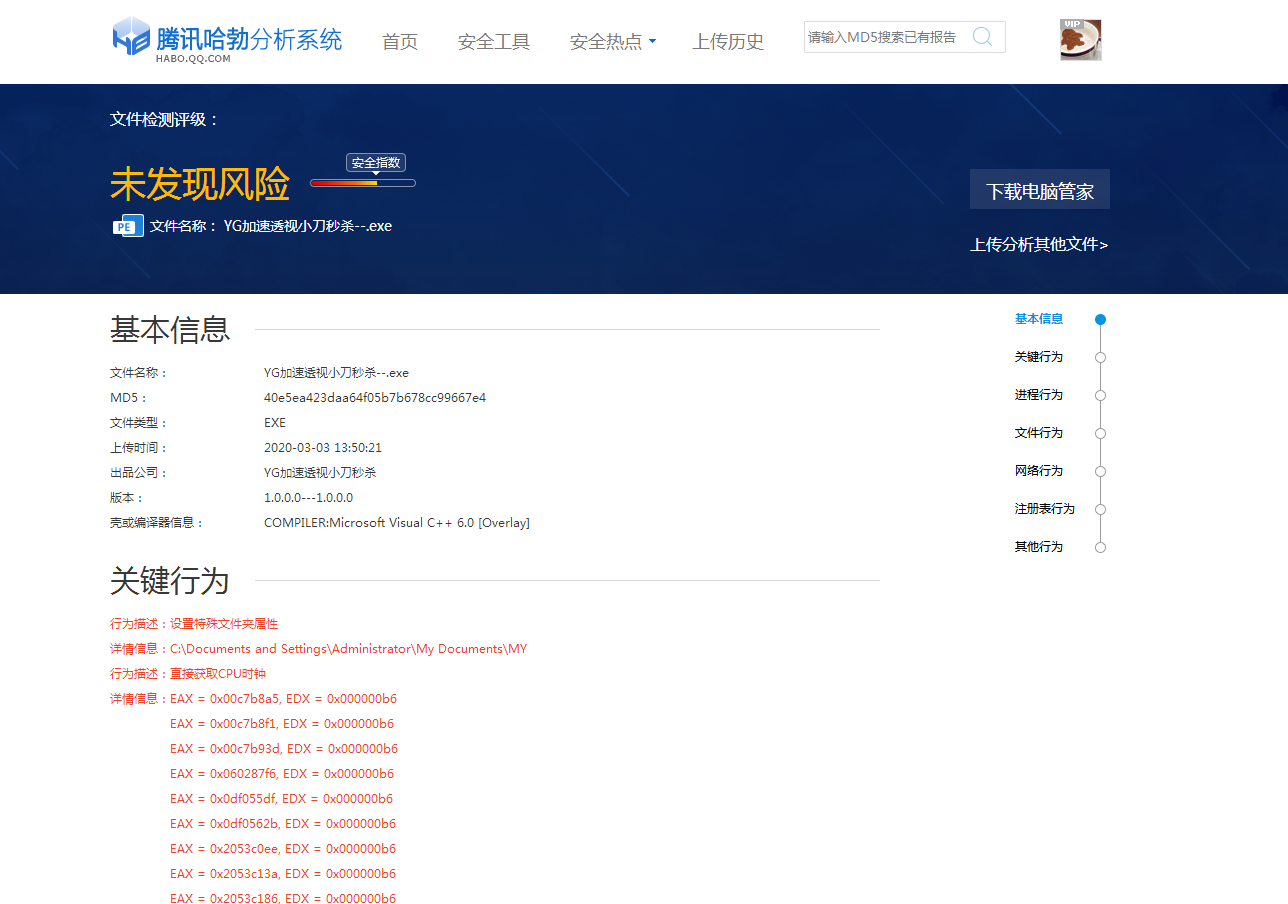
Task: Open the 安全工具 menu item
Action: point(494,42)
